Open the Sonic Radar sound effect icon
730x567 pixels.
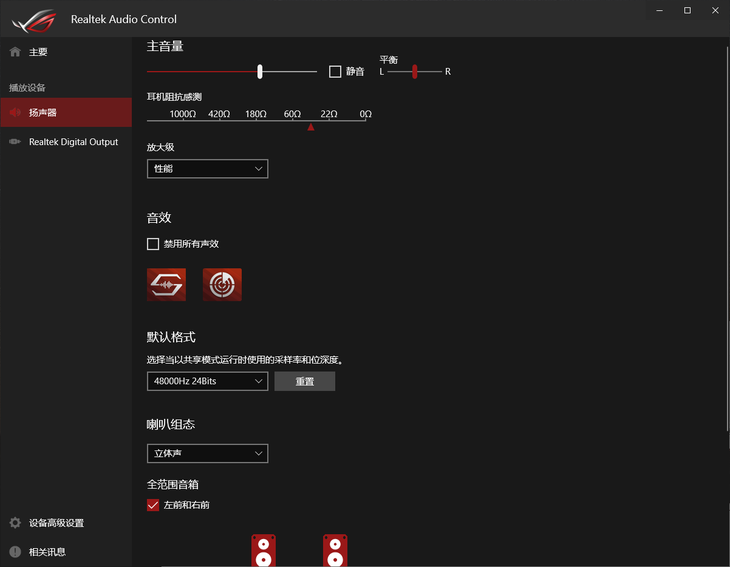(222, 284)
